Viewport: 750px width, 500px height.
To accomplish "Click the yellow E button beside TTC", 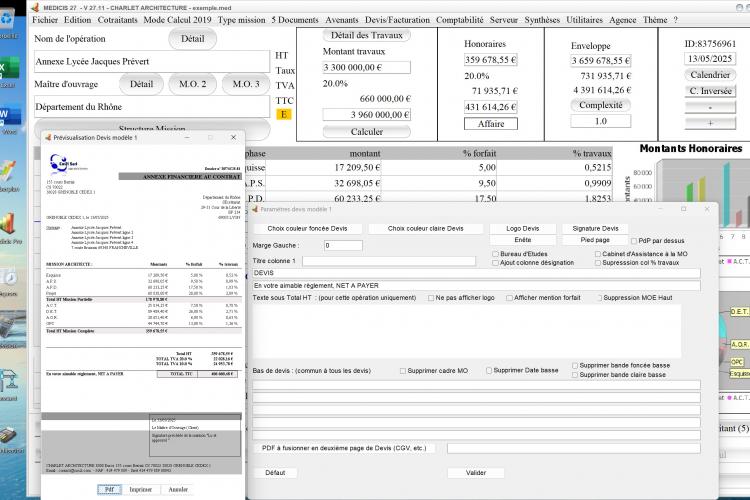I will 284,114.
